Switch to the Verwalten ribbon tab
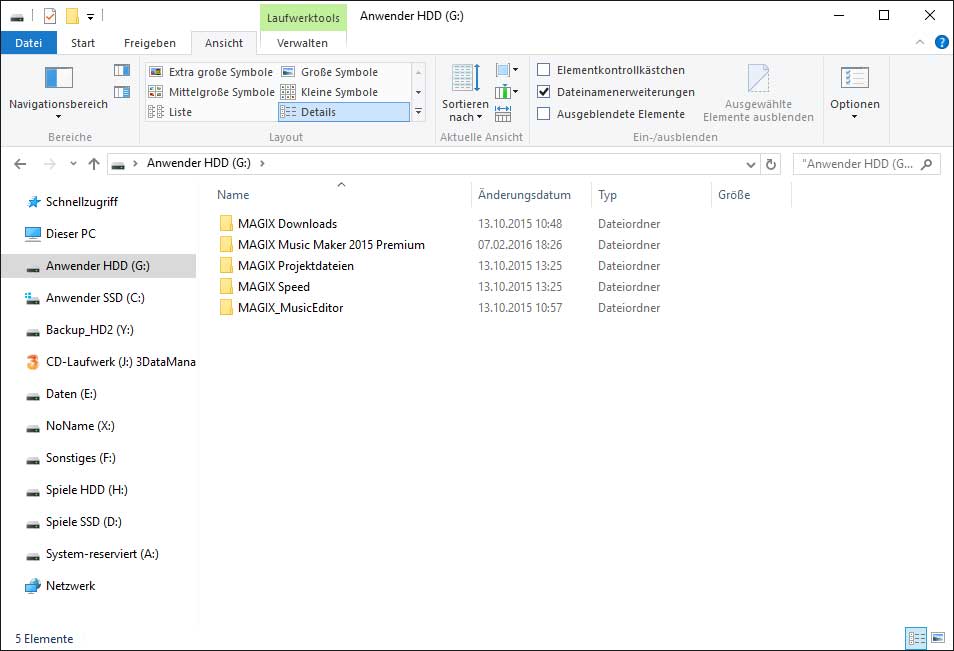This screenshot has height=651, width=954. pos(302,43)
